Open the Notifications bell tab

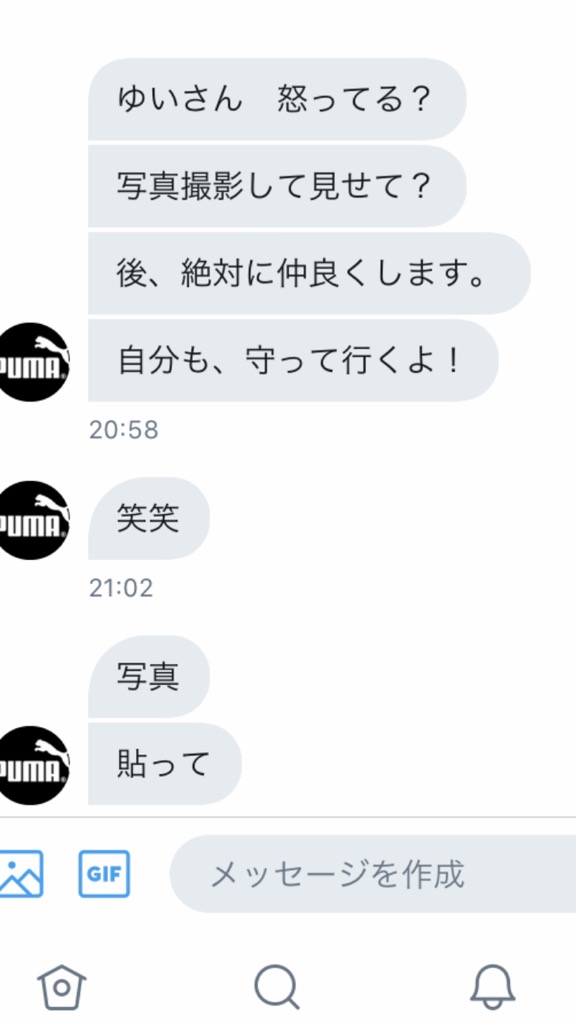pyautogui.click(x=493, y=987)
